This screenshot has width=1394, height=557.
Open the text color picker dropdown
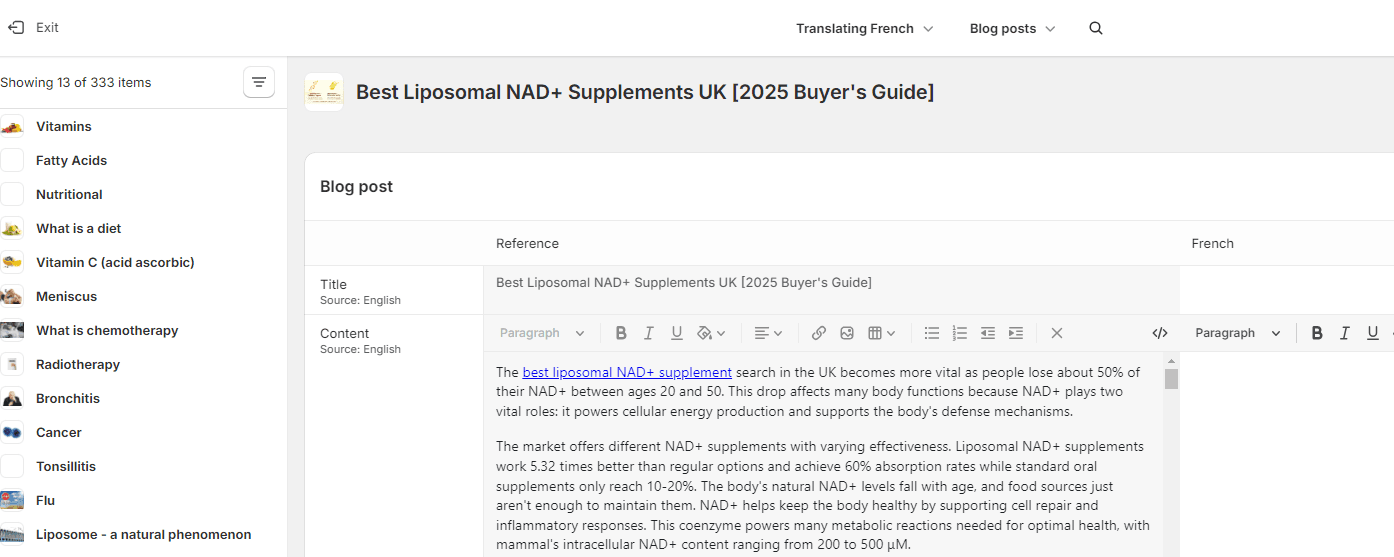pyautogui.click(x=711, y=333)
